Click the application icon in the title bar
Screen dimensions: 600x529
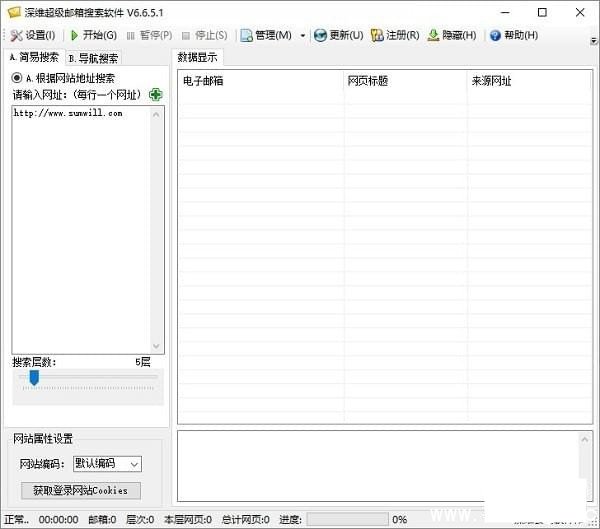point(14,13)
